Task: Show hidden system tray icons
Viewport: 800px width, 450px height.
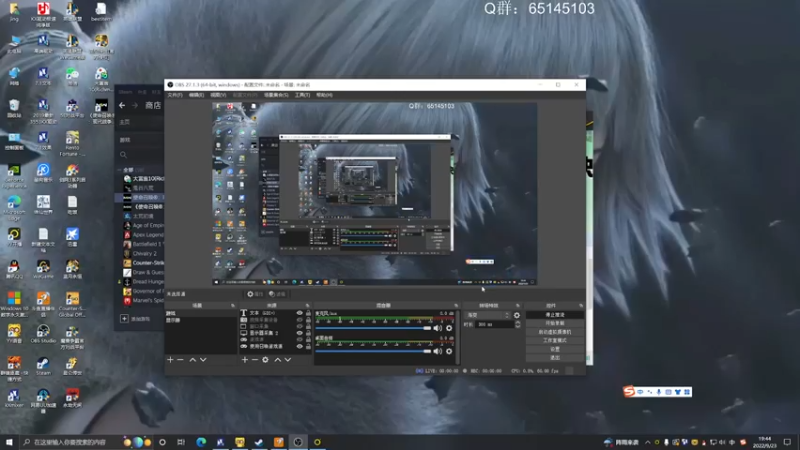Action: pos(647,442)
